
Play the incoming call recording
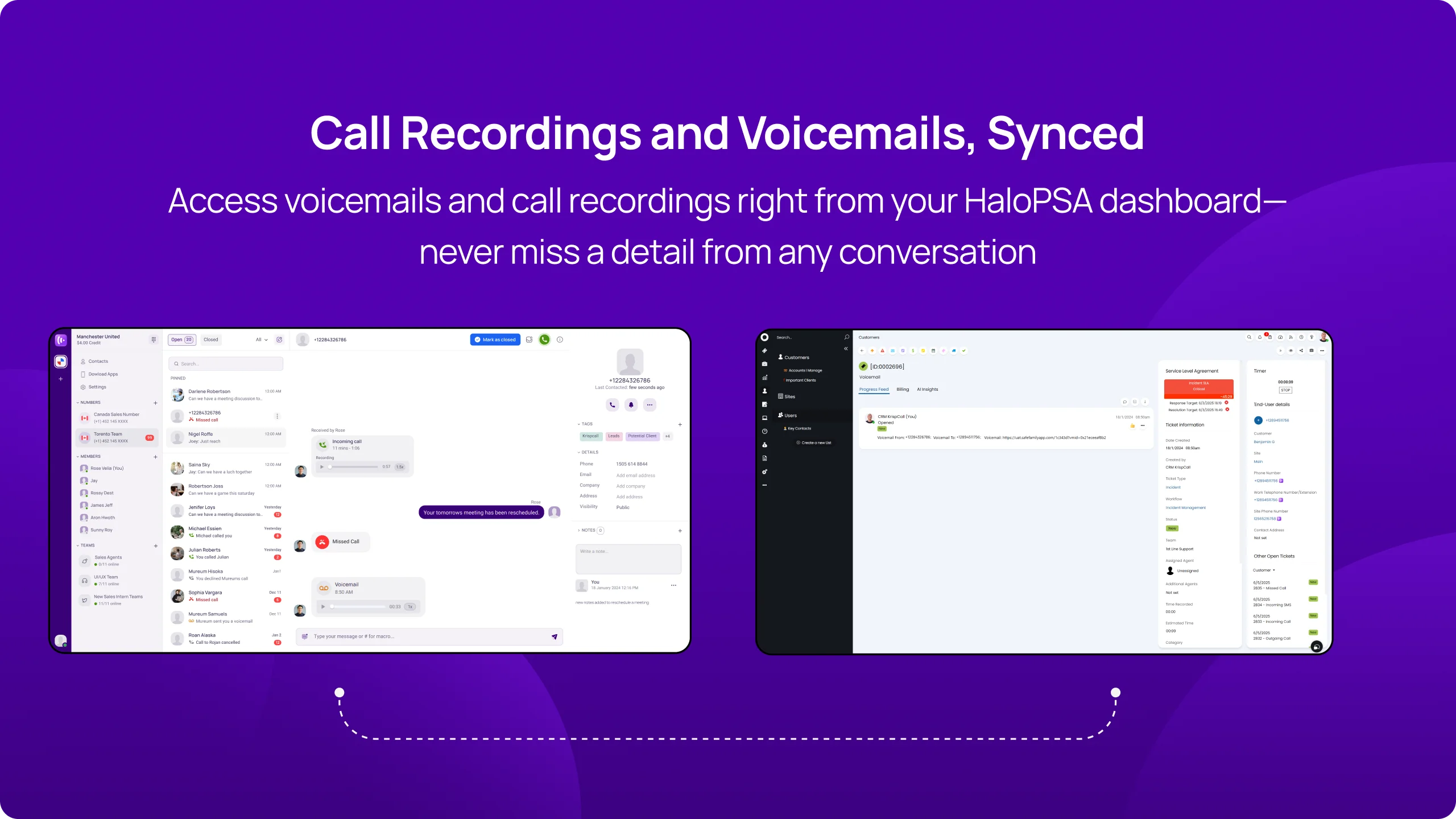[321, 467]
